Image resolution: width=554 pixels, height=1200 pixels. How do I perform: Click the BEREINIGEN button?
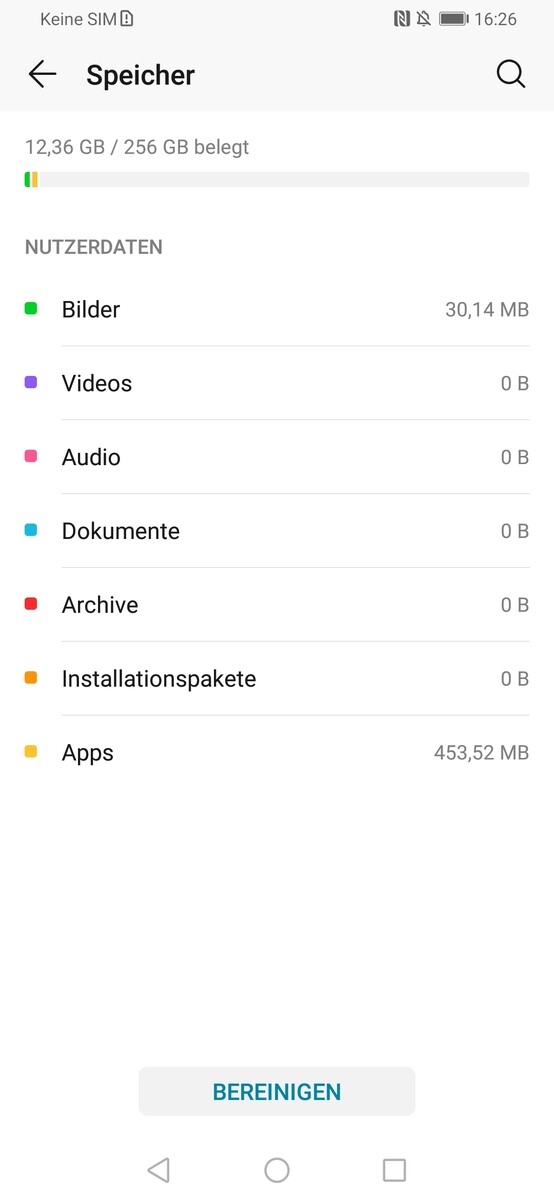click(x=277, y=1091)
